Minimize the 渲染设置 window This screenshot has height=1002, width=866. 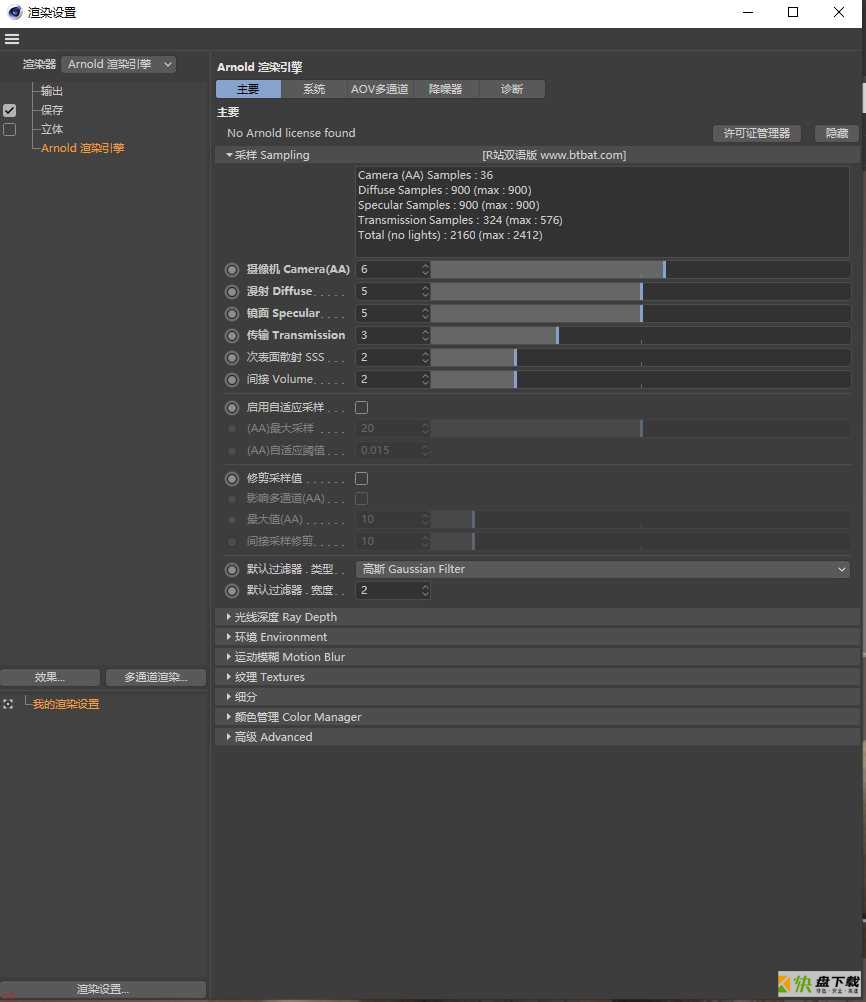click(748, 12)
